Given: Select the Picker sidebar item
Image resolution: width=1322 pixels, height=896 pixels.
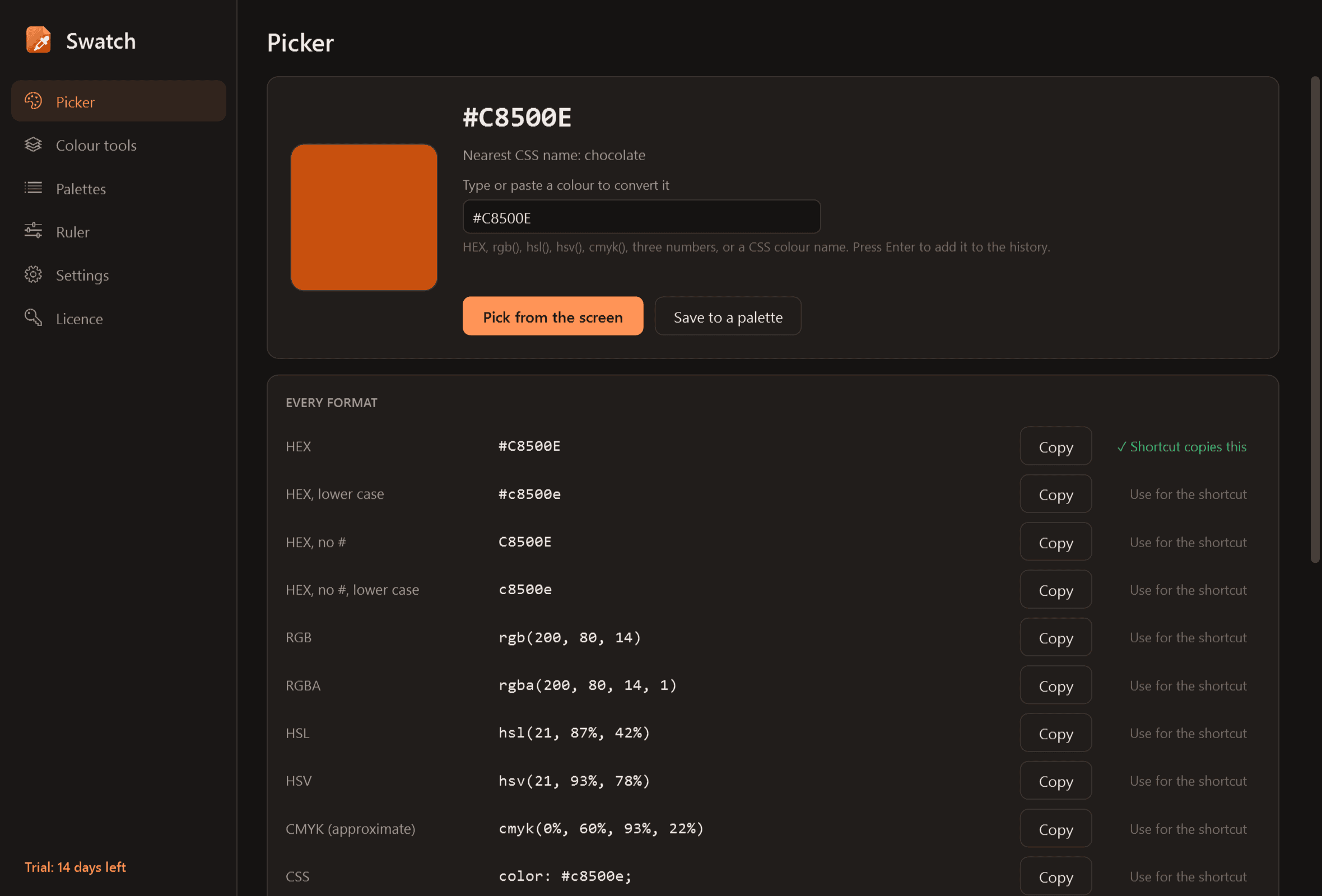Looking at the screenshot, I should pyautogui.click(x=118, y=101).
